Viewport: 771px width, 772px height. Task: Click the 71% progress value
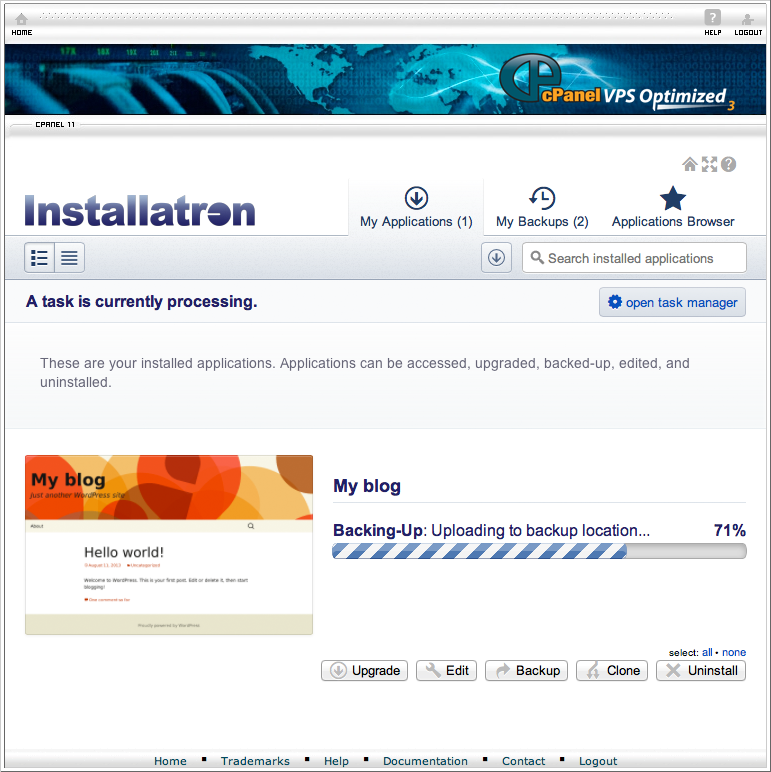pos(730,530)
